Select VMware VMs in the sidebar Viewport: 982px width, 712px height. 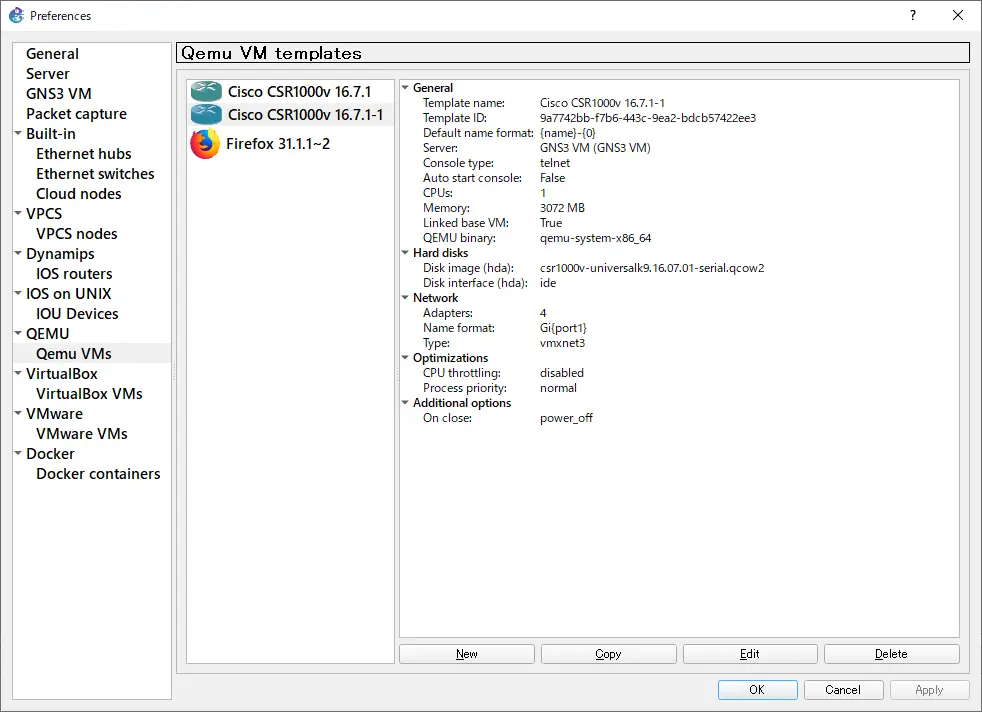point(82,434)
